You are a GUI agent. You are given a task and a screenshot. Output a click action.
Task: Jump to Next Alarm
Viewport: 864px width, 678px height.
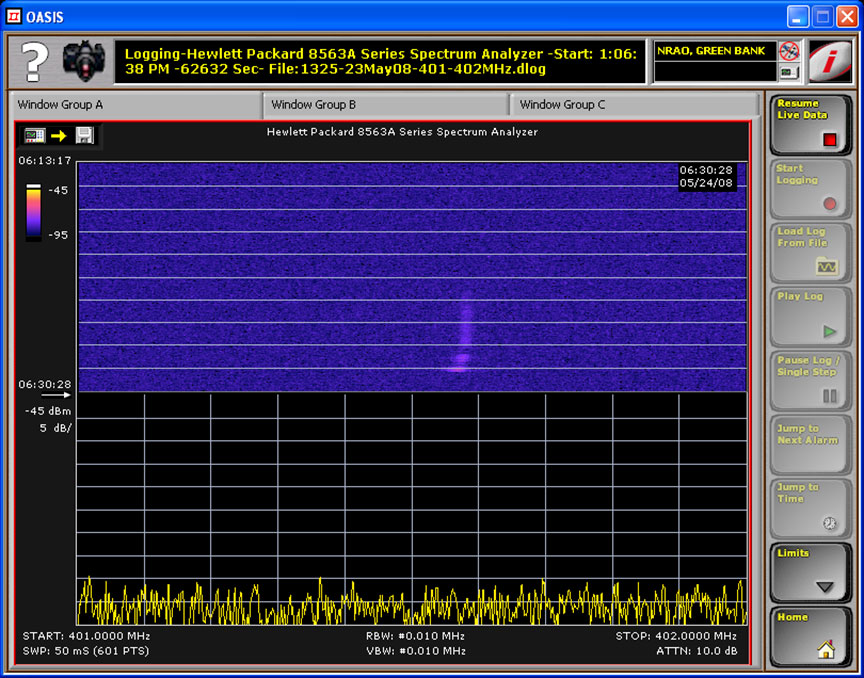coord(811,445)
